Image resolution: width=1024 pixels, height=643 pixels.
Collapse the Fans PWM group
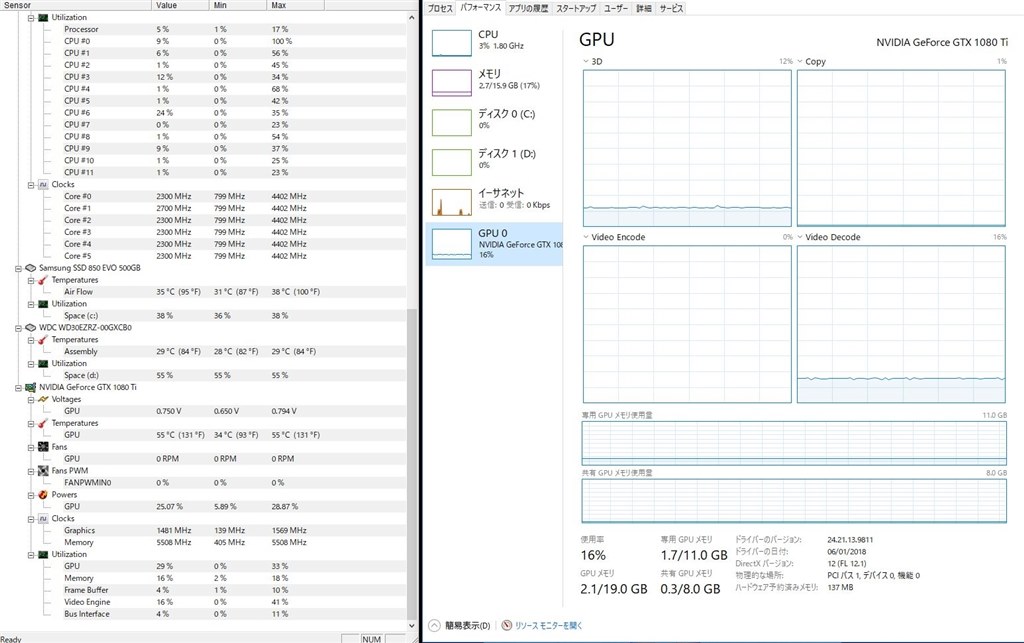pos(31,471)
